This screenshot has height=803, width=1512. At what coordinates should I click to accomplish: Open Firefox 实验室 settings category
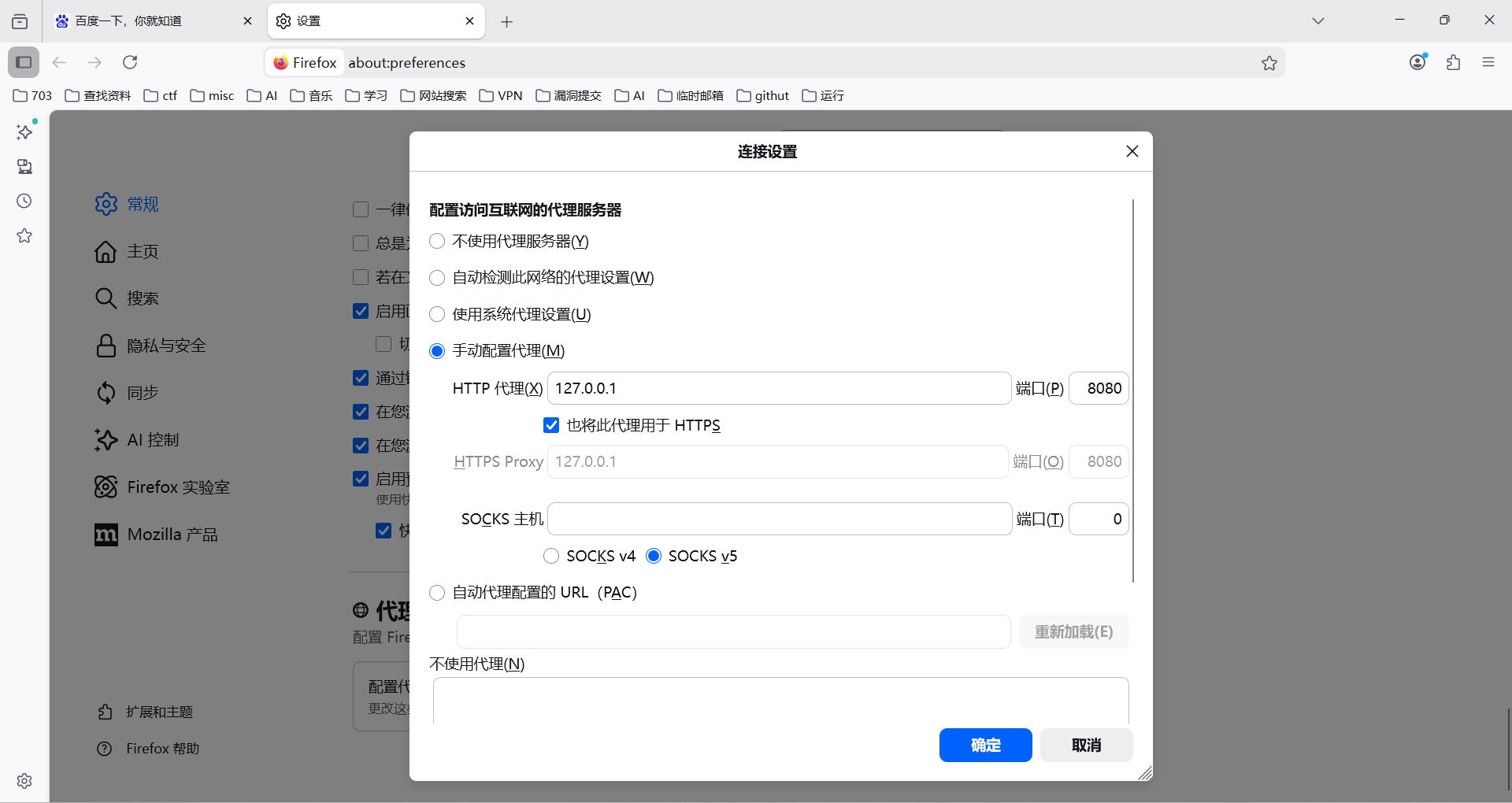point(162,488)
